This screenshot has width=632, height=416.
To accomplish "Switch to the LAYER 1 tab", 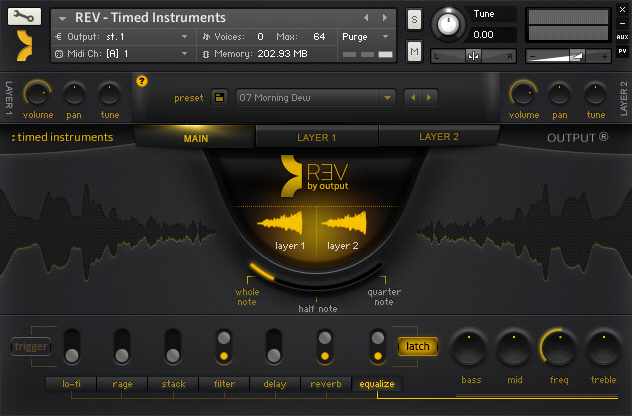I will pyautogui.click(x=317, y=137).
